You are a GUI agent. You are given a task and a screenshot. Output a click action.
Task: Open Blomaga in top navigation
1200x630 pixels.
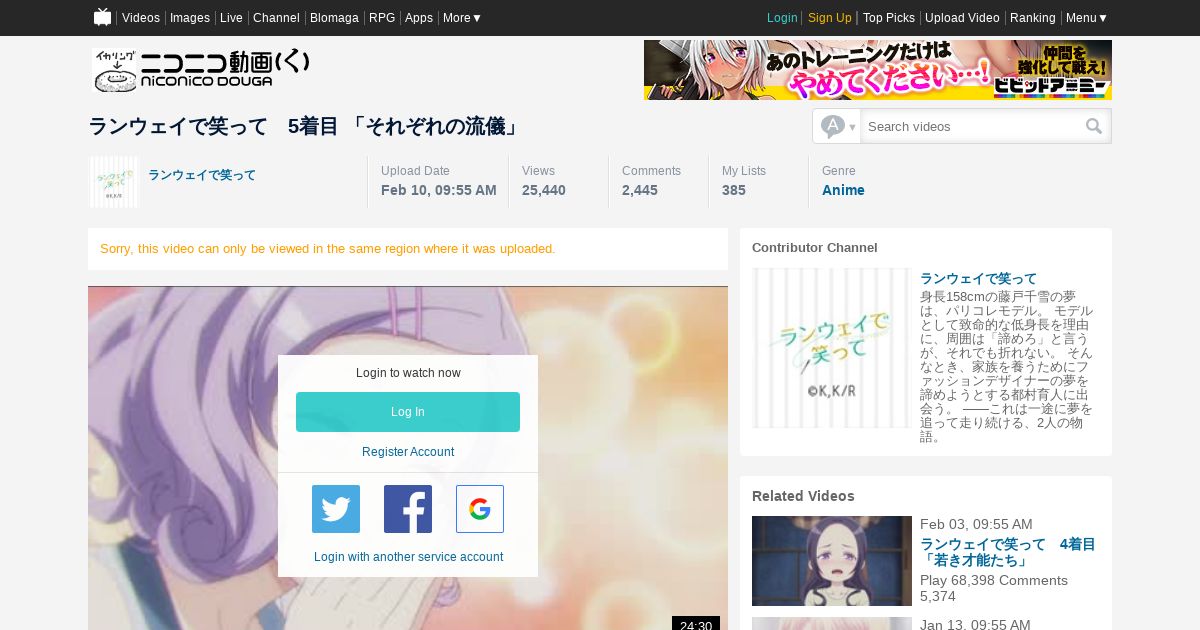pos(334,18)
